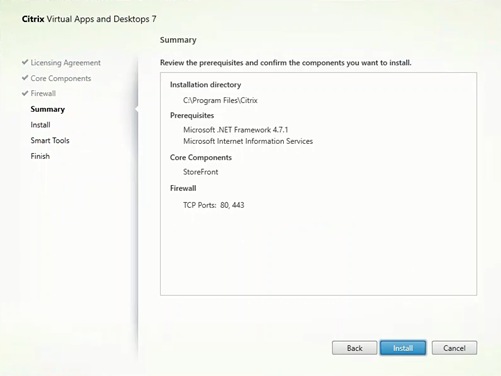The height and width of the screenshot is (376, 501).
Task: Click the Installation directory heading
Action: tap(205, 85)
